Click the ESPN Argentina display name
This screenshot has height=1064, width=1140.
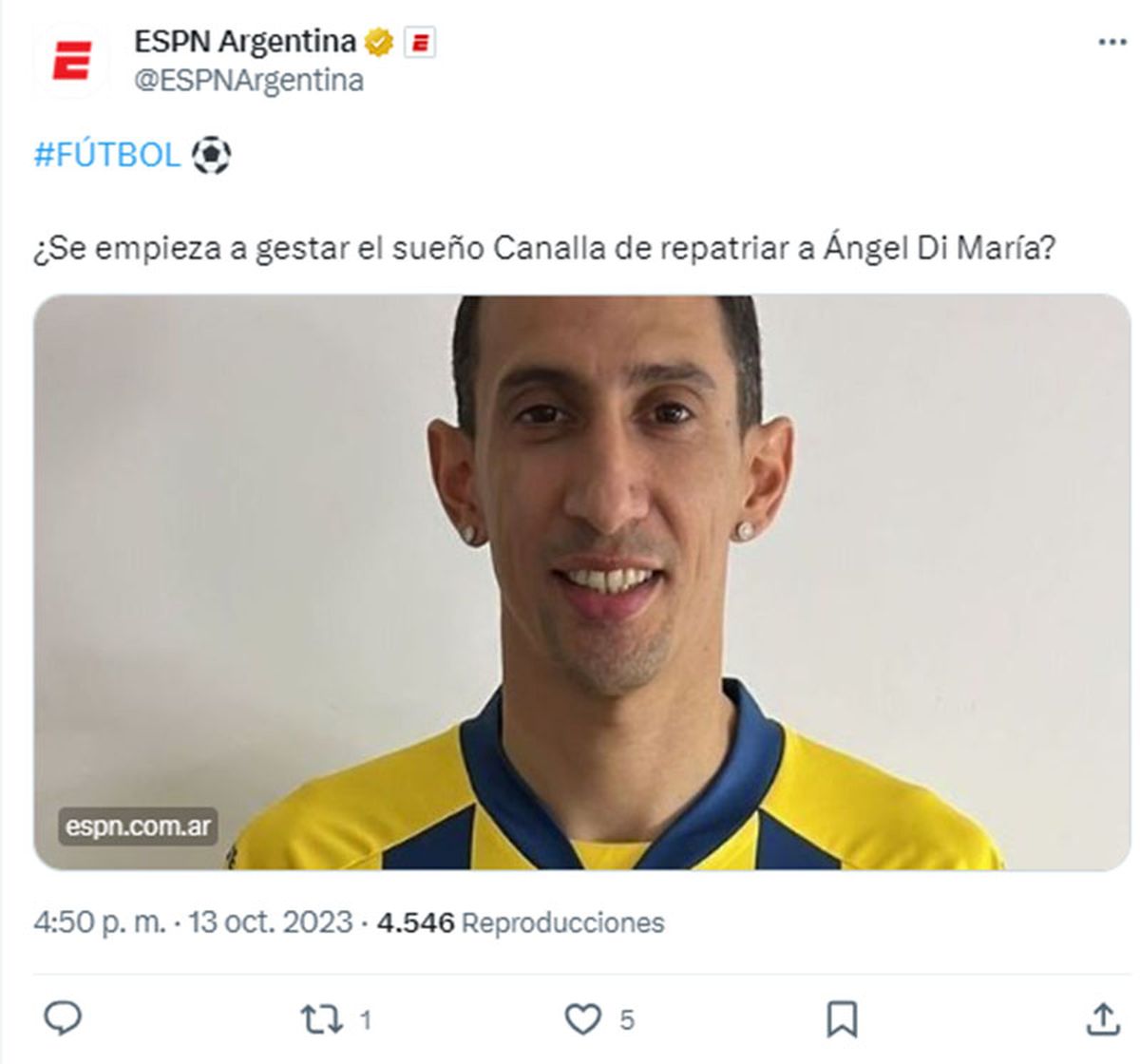245,42
